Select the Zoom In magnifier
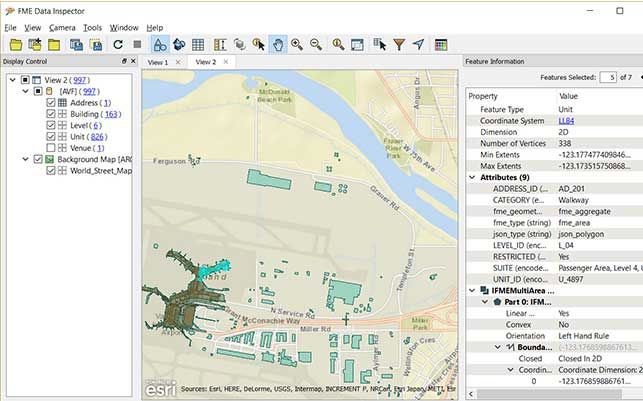Image resolution: width=643 pixels, height=401 pixels. pyautogui.click(x=297, y=44)
